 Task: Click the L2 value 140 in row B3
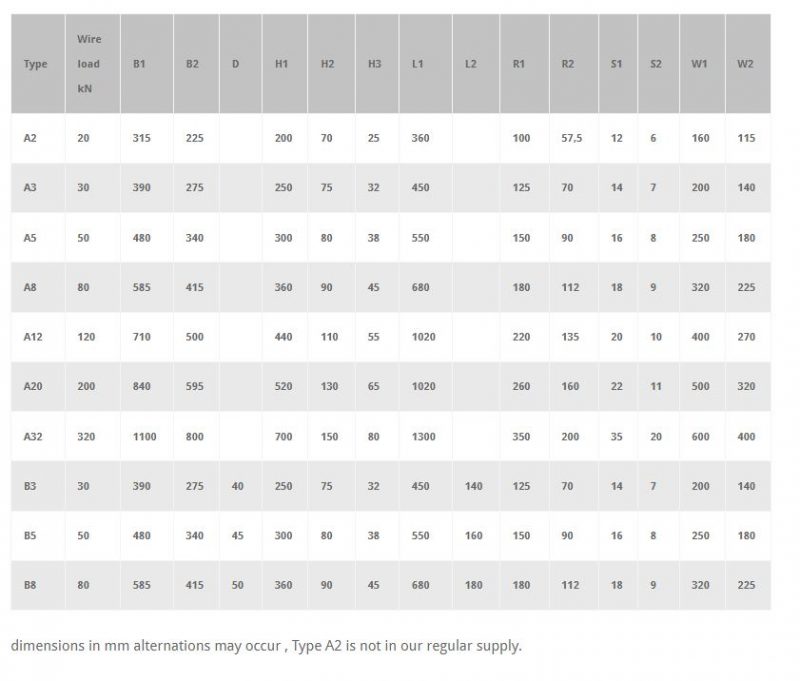474,486
